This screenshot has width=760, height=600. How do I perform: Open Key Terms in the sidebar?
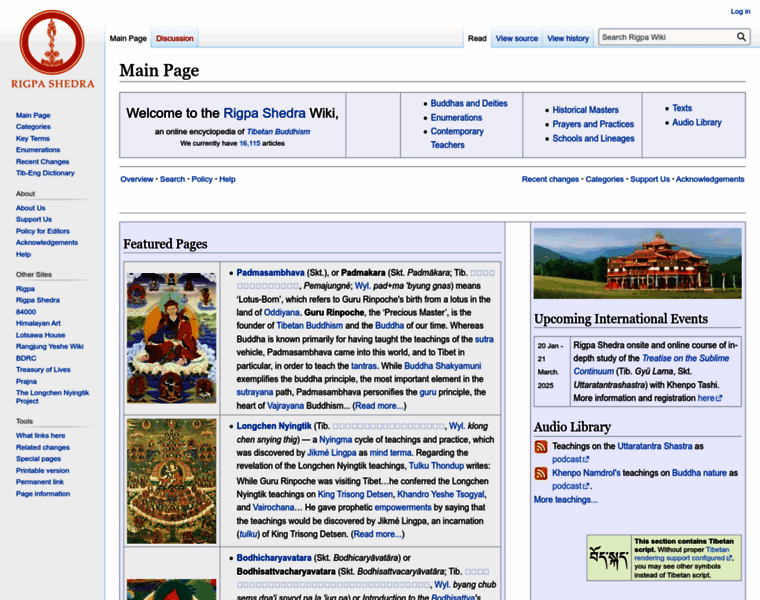coord(32,138)
